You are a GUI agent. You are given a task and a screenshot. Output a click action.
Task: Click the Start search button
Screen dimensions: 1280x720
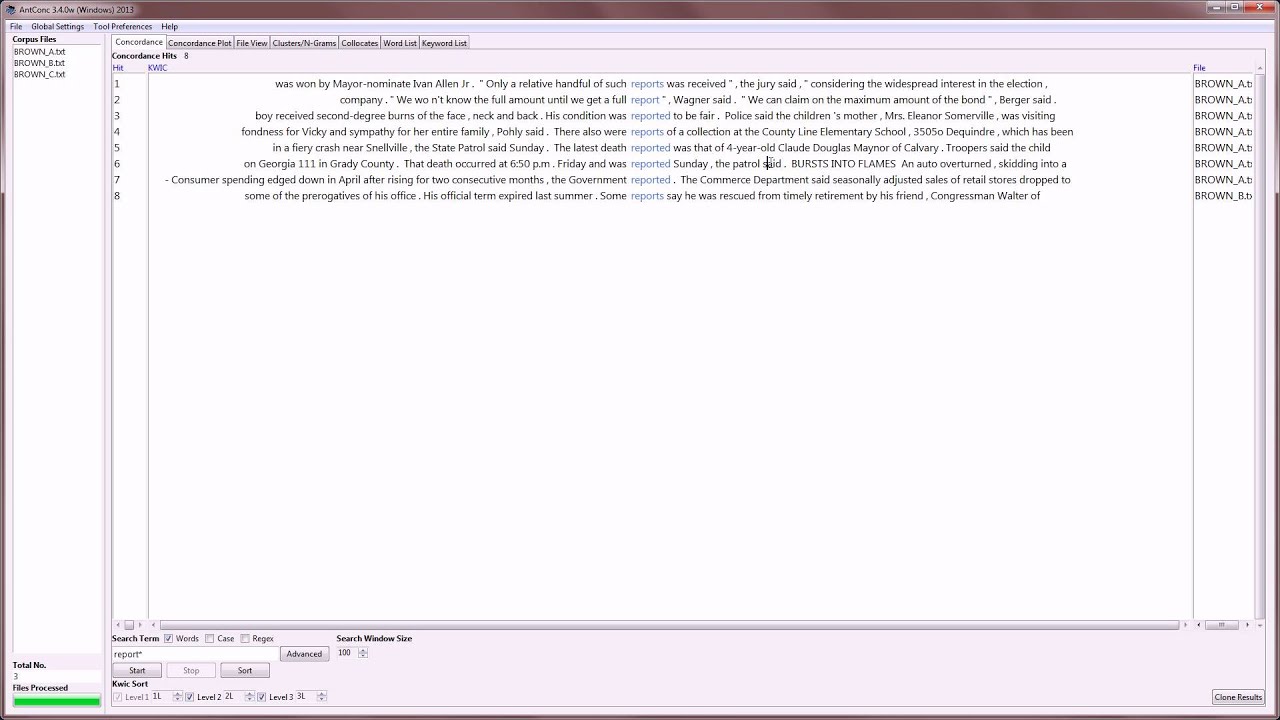137,671
